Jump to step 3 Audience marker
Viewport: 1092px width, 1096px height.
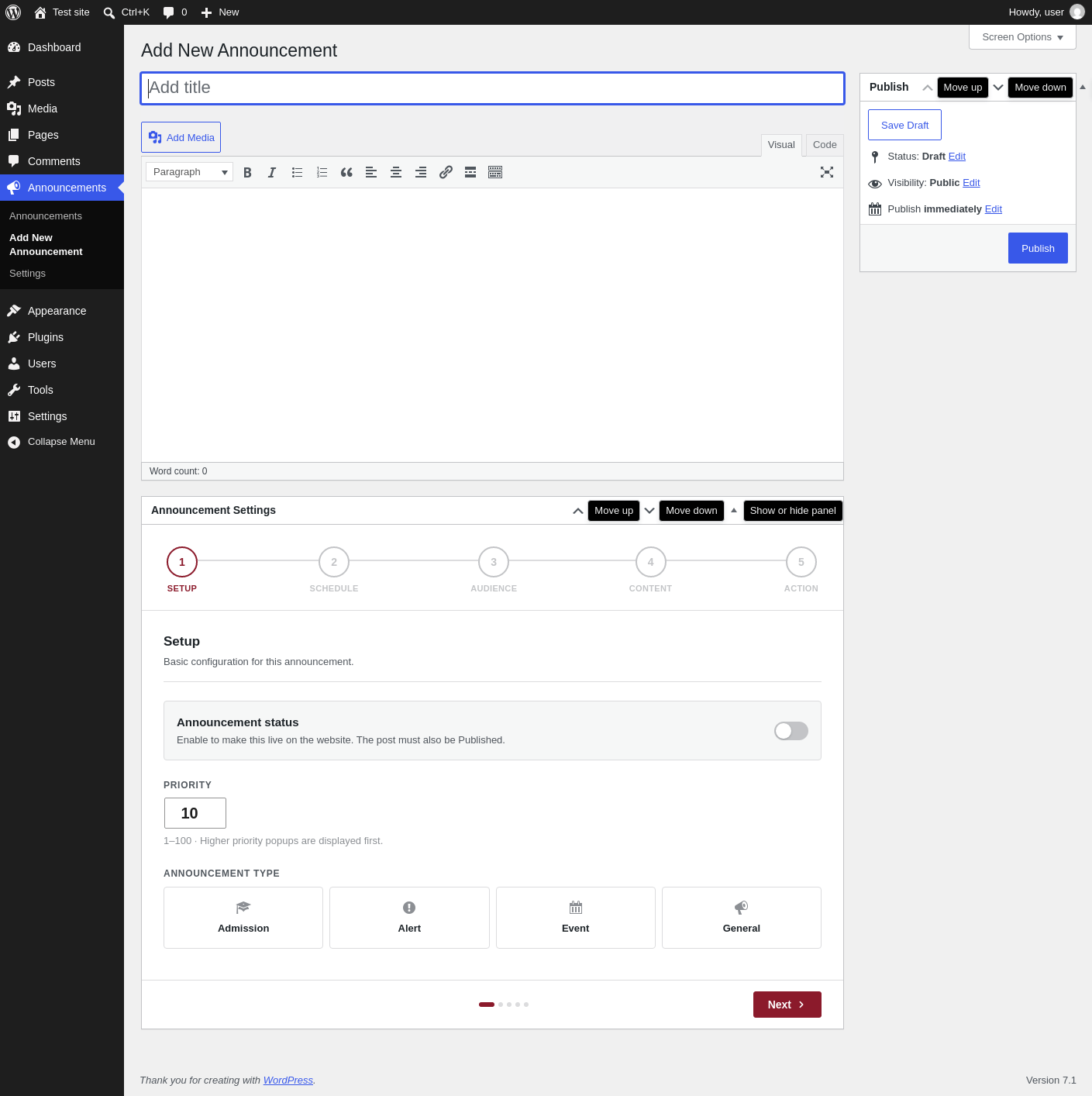494,562
